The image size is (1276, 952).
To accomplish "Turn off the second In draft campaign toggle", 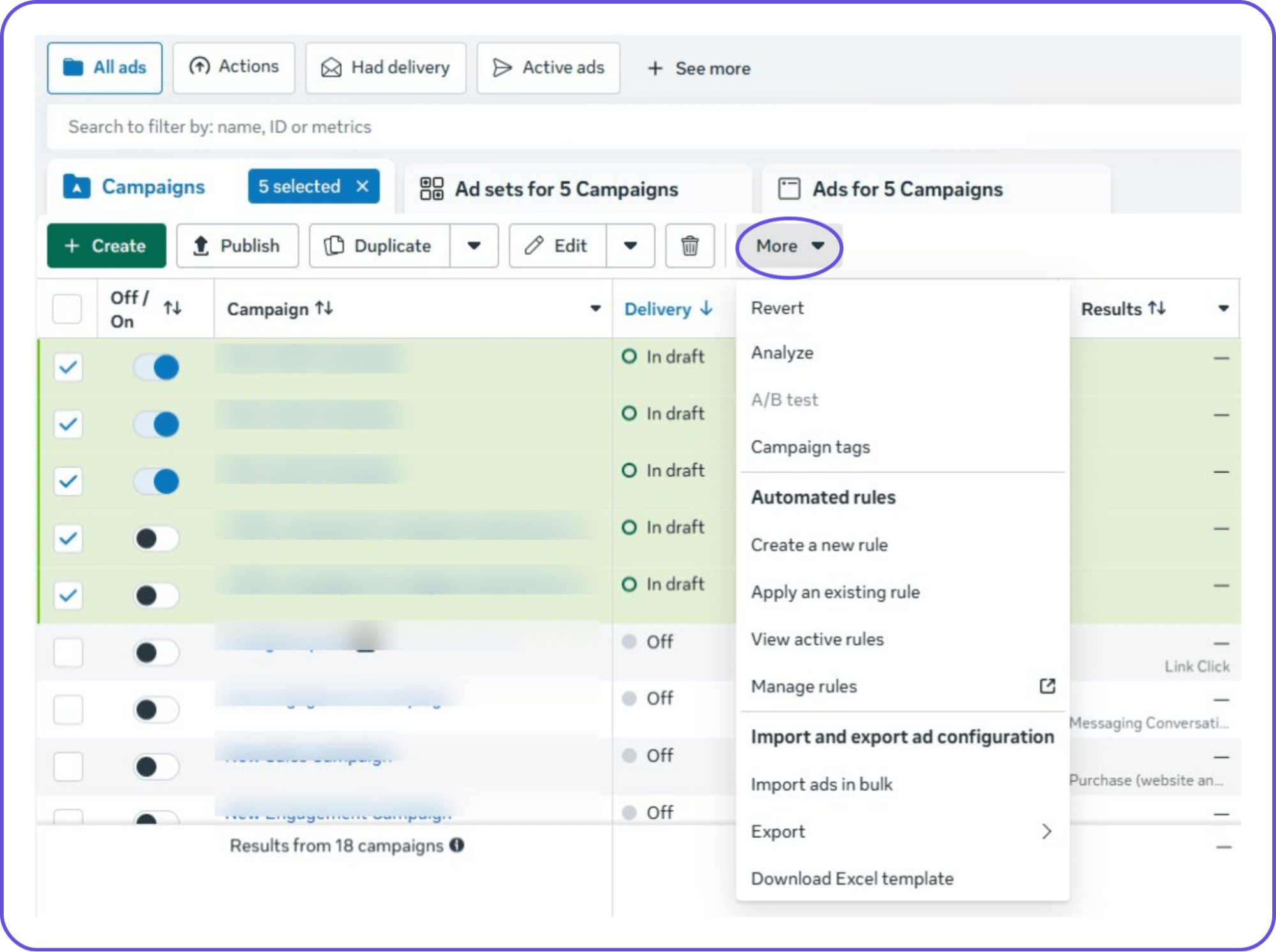I will point(156,424).
